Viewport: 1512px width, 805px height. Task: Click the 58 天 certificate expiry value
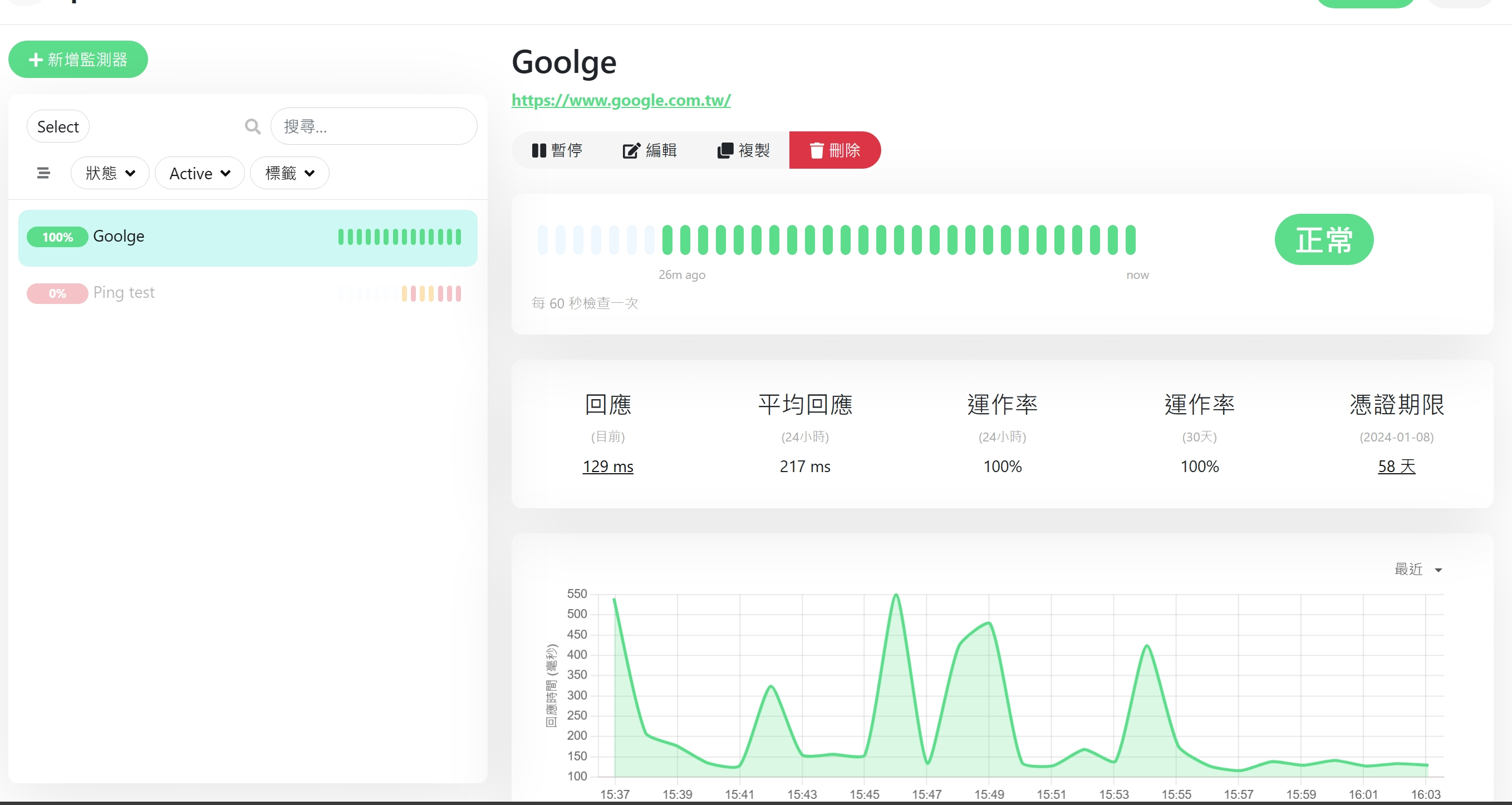coord(1396,466)
